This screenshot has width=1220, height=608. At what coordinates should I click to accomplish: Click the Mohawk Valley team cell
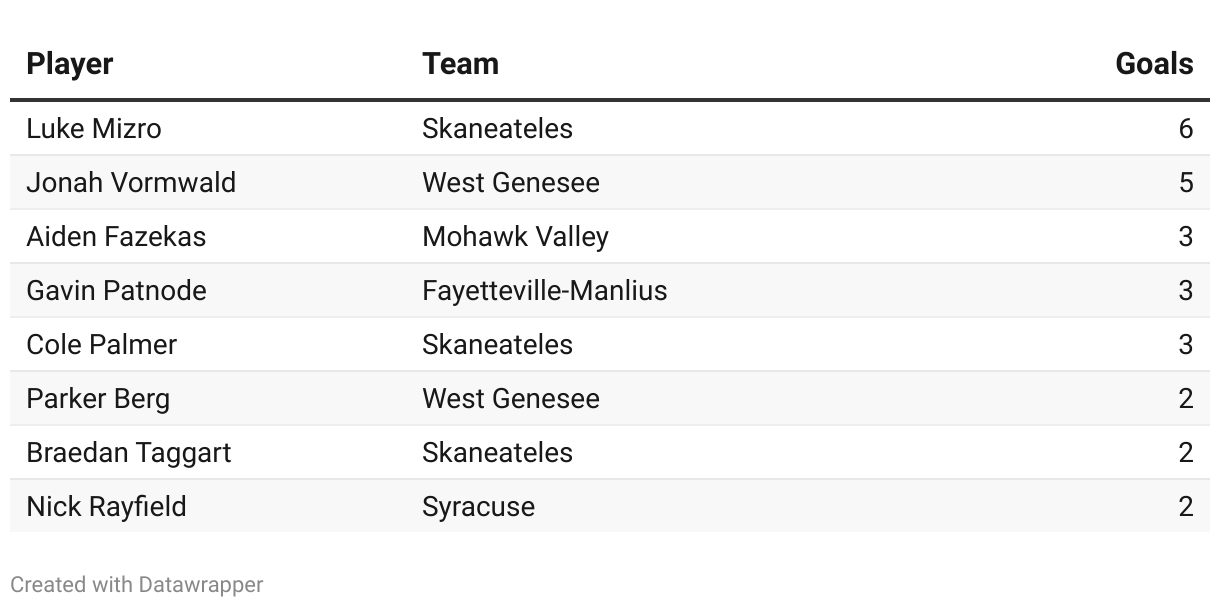(x=515, y=237)
